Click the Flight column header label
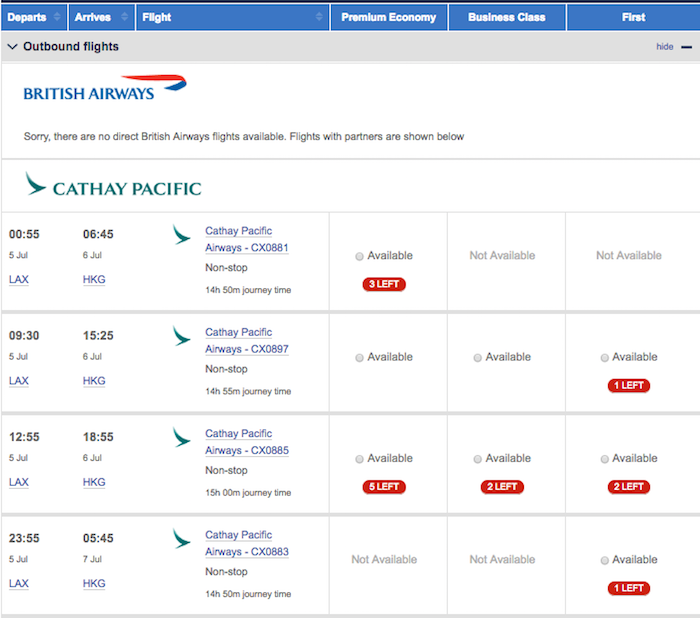This screenshot has width=700, height=618. click(157, 17)
